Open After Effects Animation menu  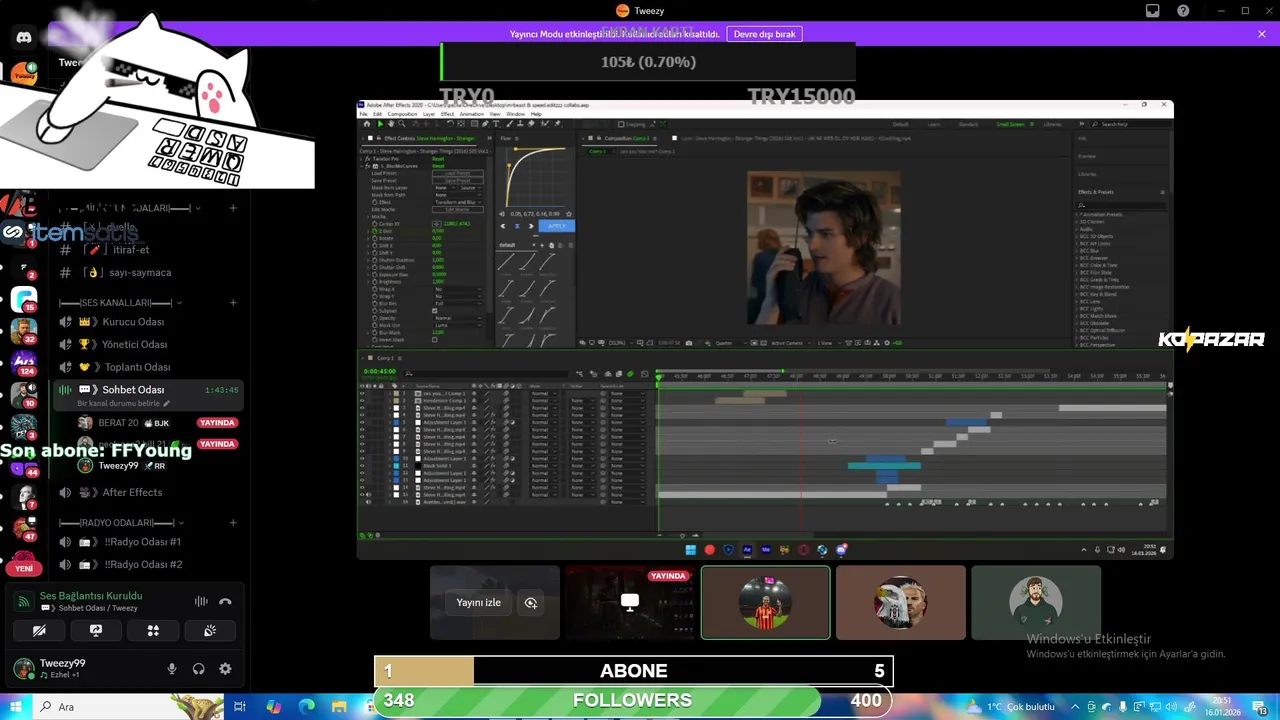tap(472, 114)
